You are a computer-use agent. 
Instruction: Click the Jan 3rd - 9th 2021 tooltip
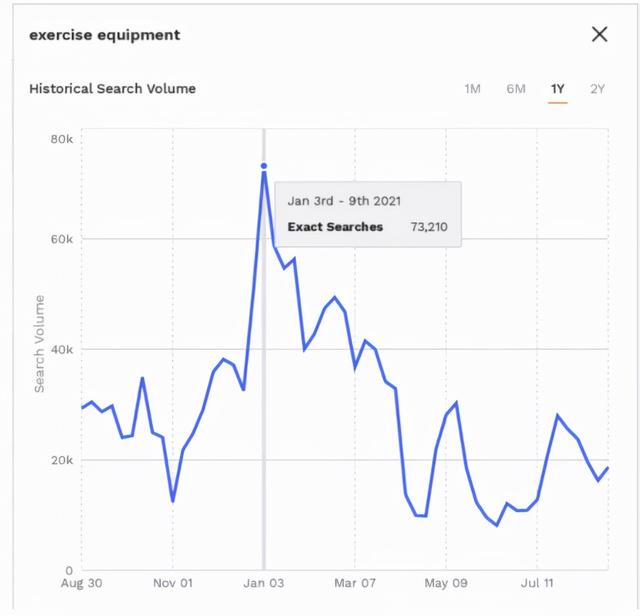[x=367, y=213]
